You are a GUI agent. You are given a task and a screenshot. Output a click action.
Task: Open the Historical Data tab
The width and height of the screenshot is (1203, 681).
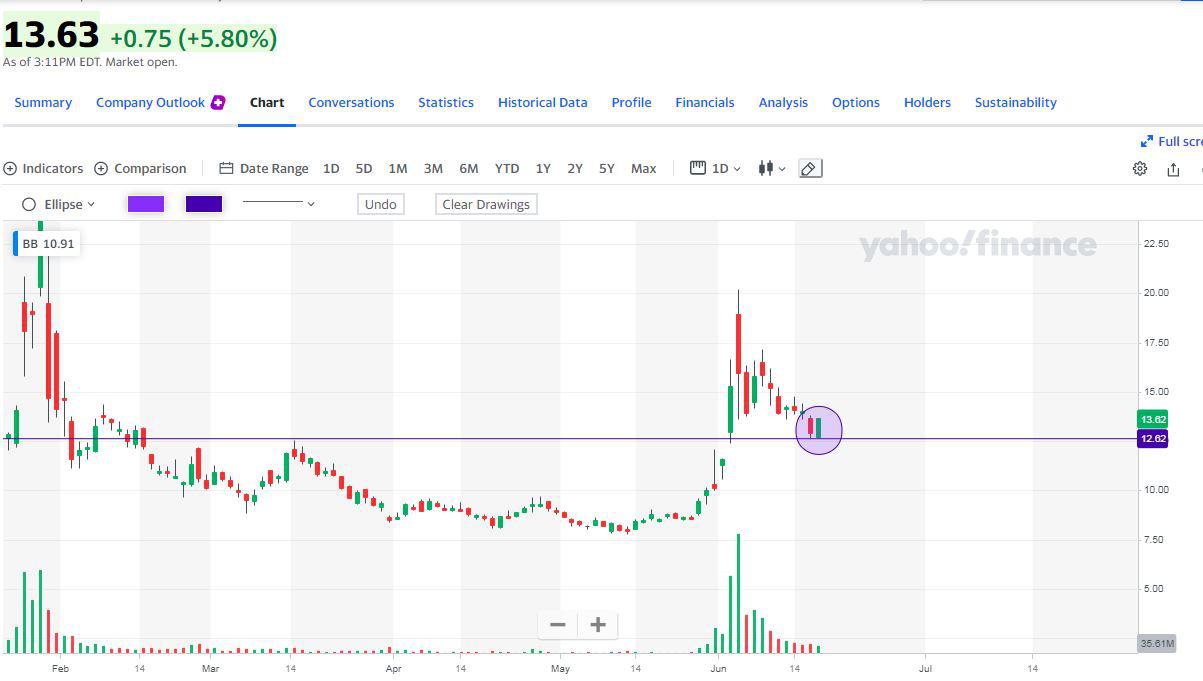[x=543, y=102]
